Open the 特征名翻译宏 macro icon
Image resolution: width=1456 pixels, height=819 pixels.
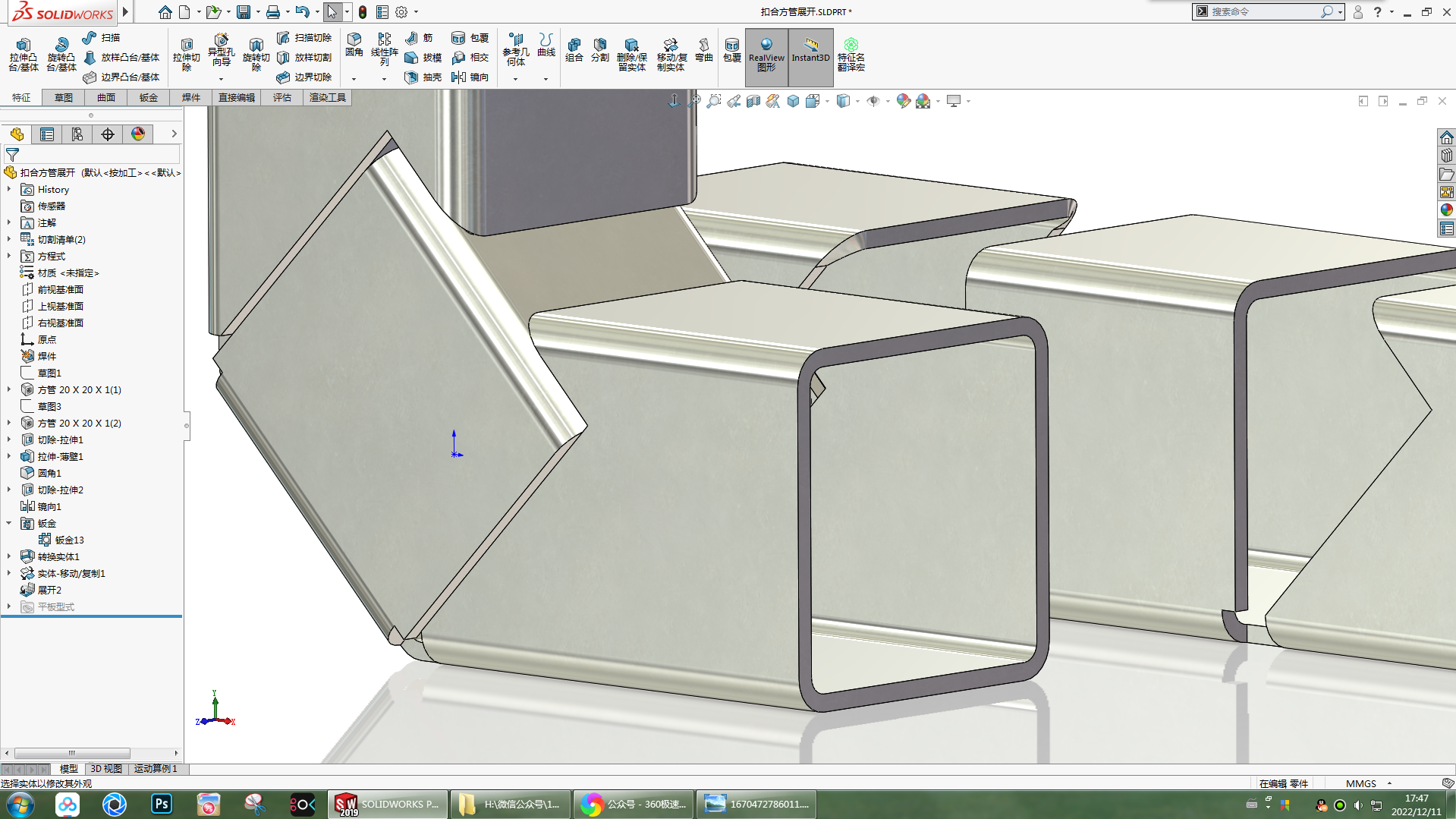(x=851, y=55)
